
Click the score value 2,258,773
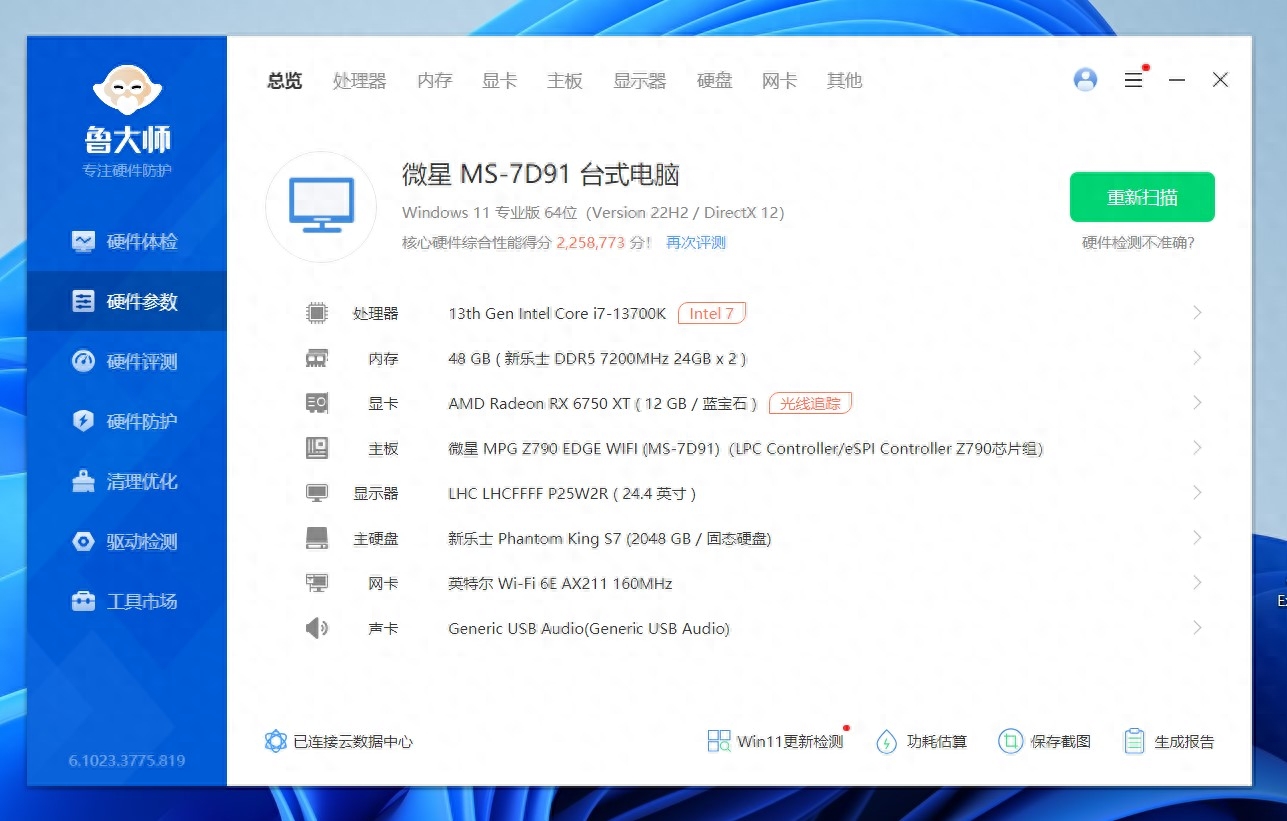591,242
